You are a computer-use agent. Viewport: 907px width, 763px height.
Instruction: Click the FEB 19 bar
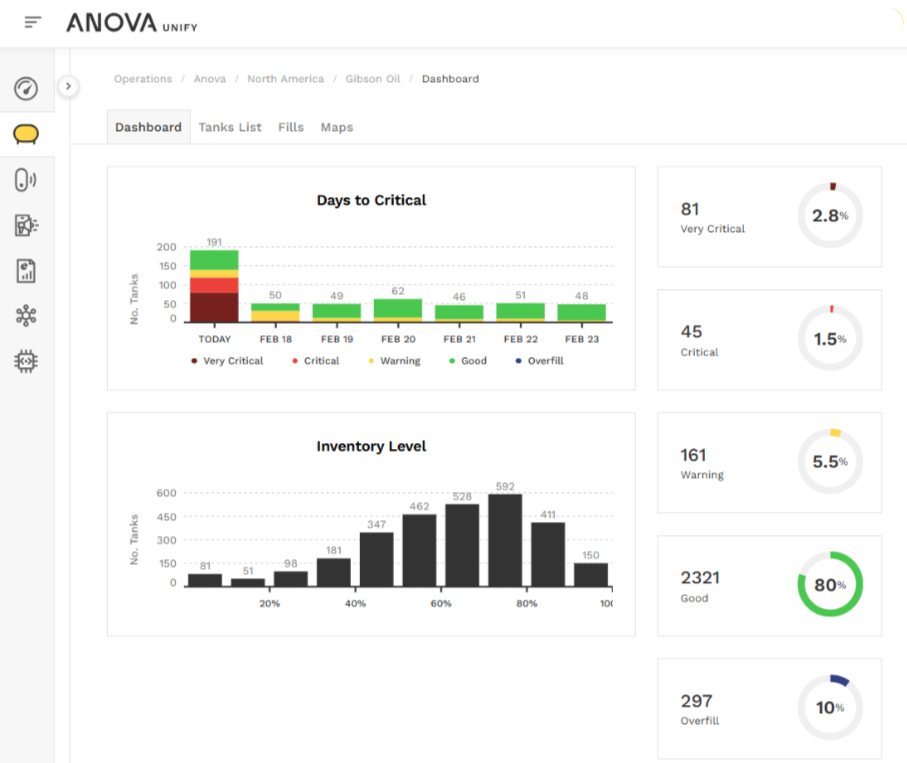click(x=337, y=312)
